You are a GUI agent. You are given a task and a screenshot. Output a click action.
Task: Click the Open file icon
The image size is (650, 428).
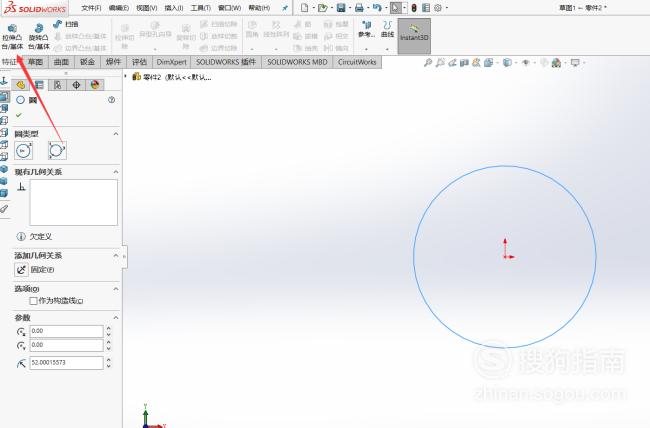point(323,7)
